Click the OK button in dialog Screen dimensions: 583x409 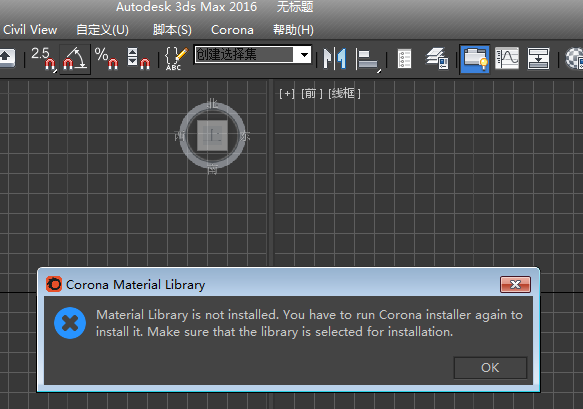click(490, 367)
